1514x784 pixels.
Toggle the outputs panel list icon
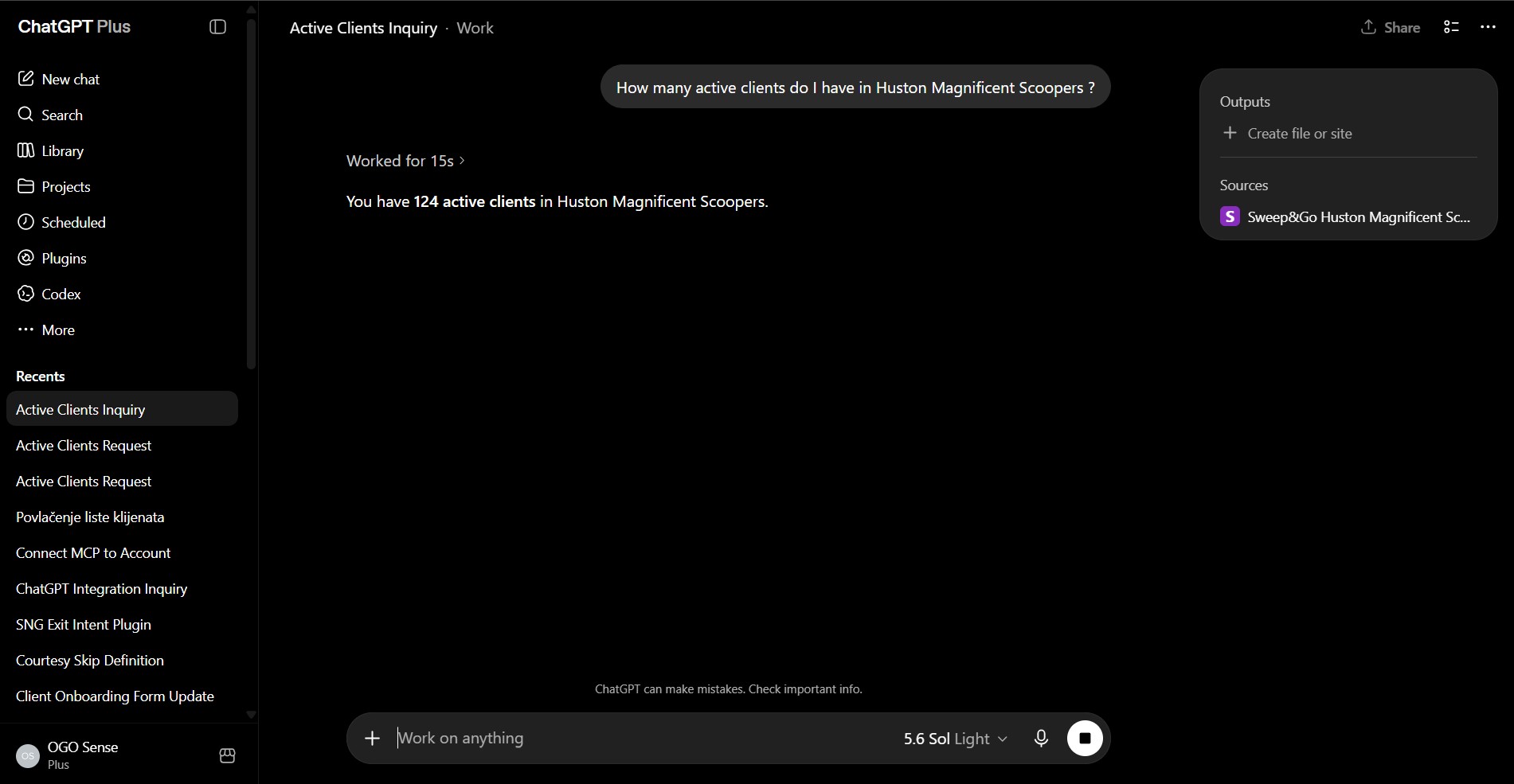(x=1451, y=27)
